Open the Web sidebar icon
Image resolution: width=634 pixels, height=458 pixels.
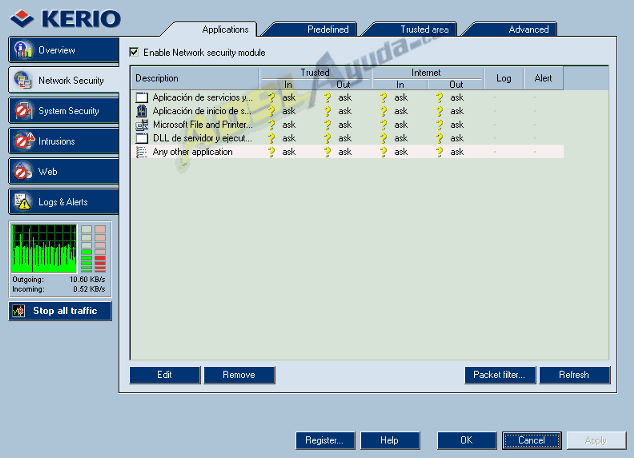pos(23,171)
